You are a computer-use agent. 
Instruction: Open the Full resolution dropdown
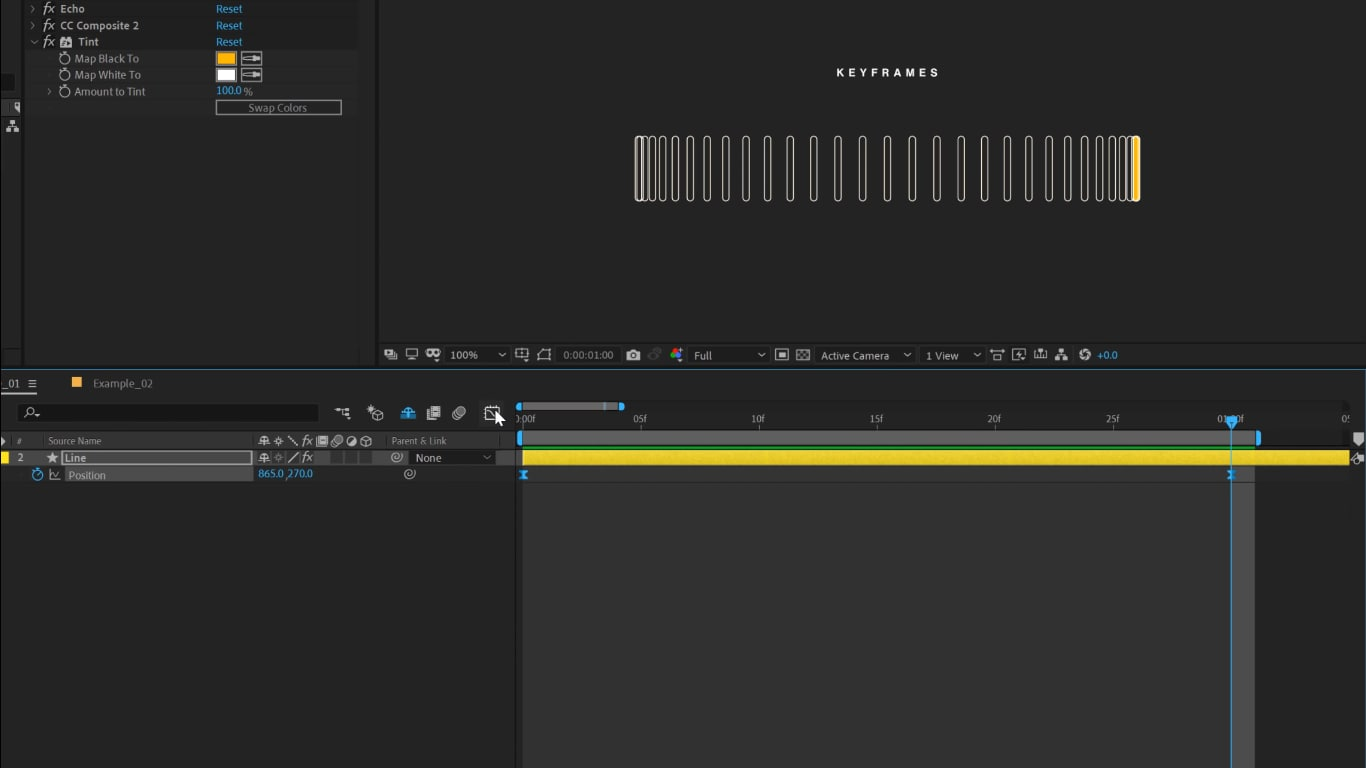click(x=728, y=354)
